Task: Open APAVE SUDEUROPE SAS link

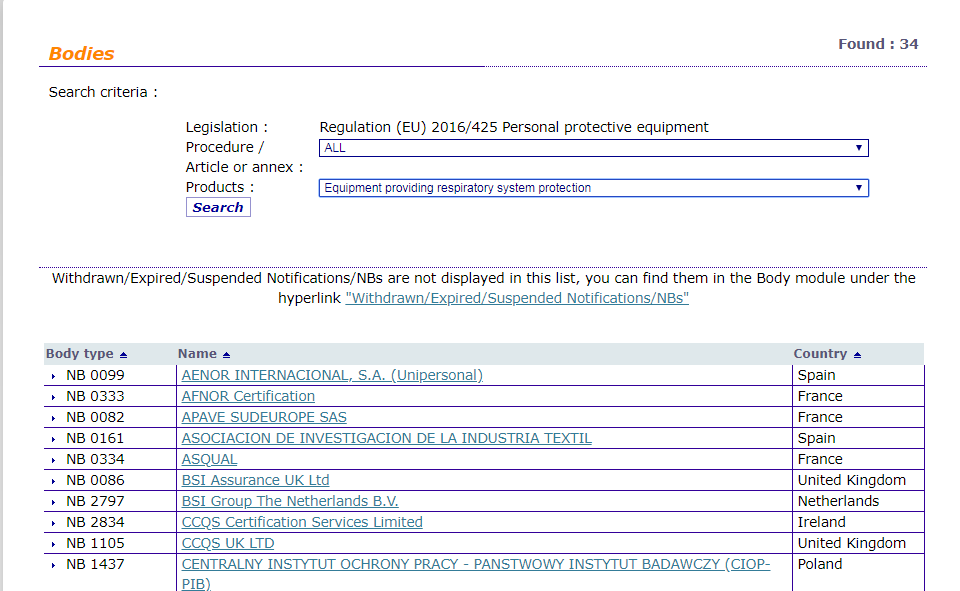Action: click(264, 417)
